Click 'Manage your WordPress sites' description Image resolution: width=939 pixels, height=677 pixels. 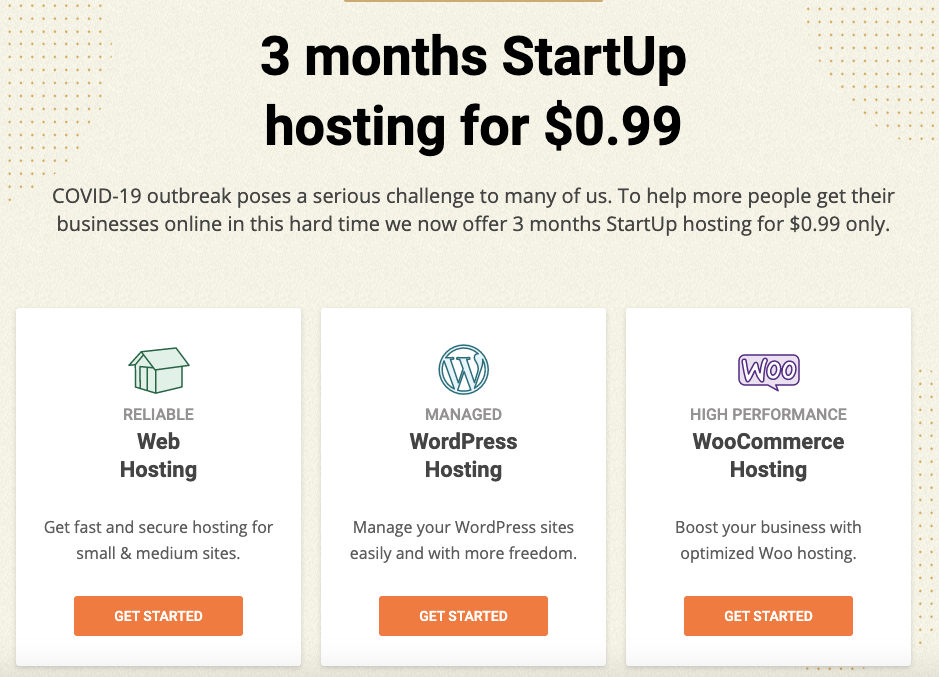tap(464, 540)
